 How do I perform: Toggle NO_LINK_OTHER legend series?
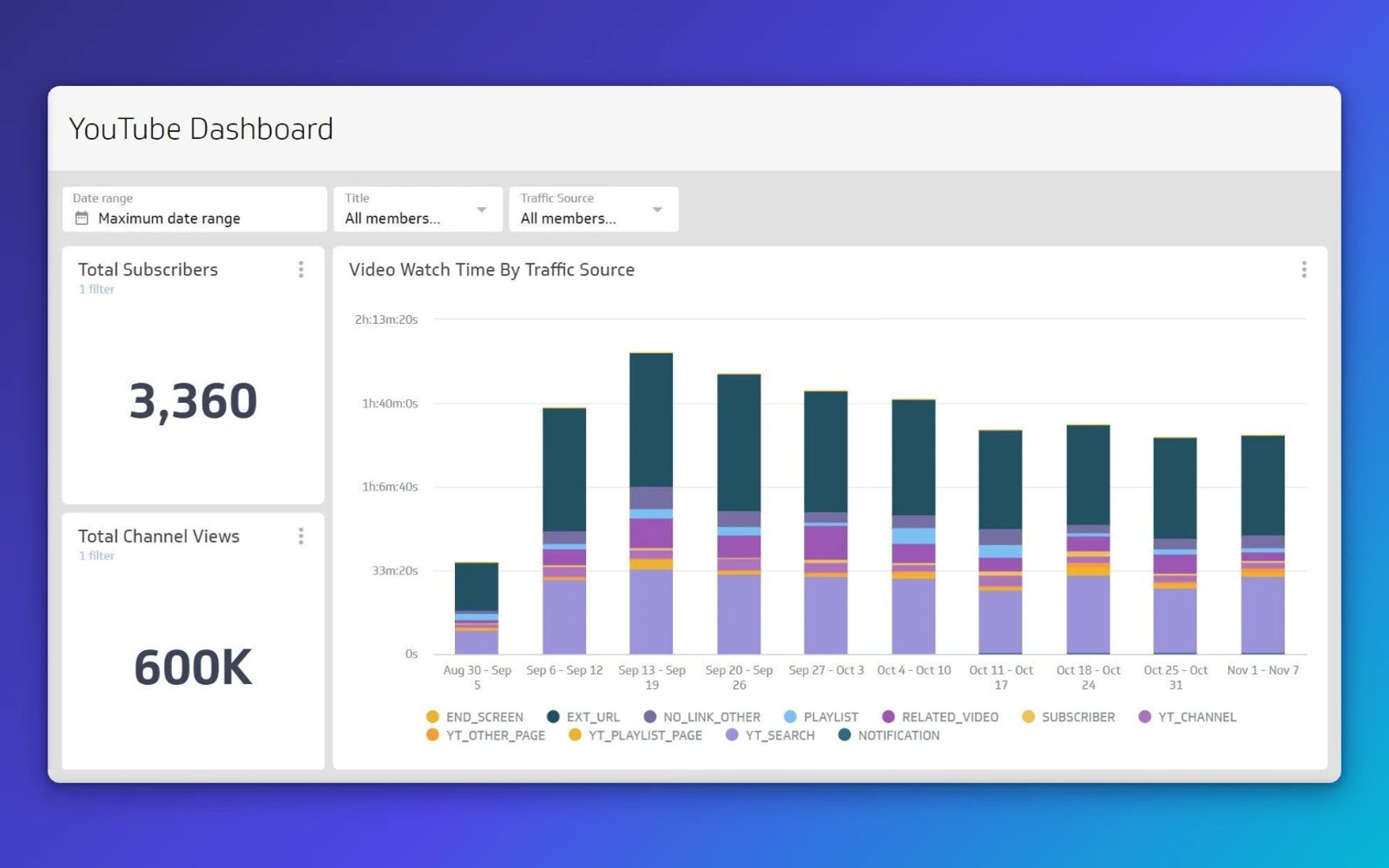[x=702, y=717]
